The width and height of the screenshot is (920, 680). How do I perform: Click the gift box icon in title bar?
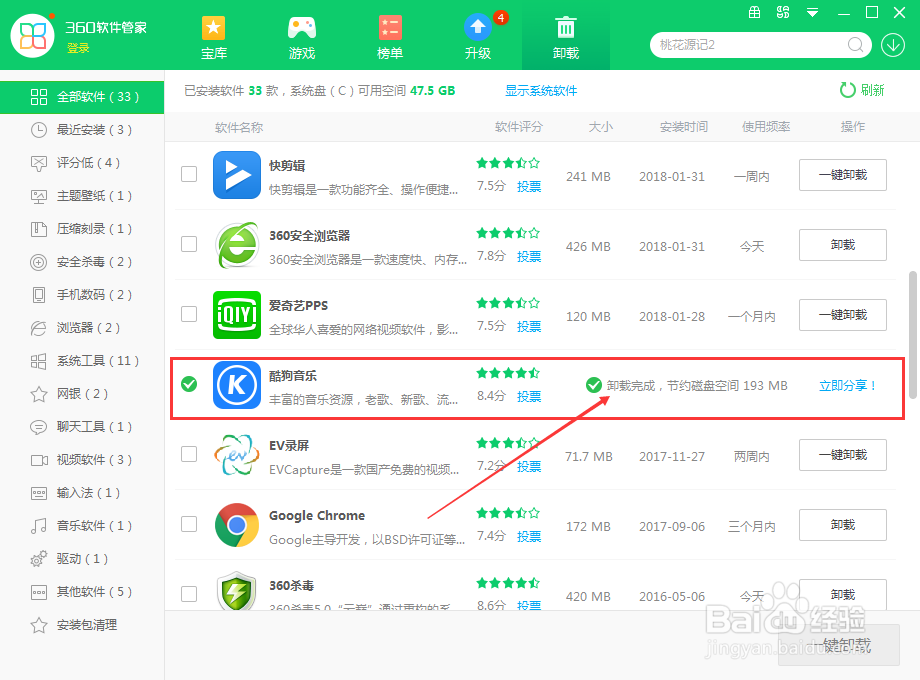pyautogui.click(x=755, y=12)
